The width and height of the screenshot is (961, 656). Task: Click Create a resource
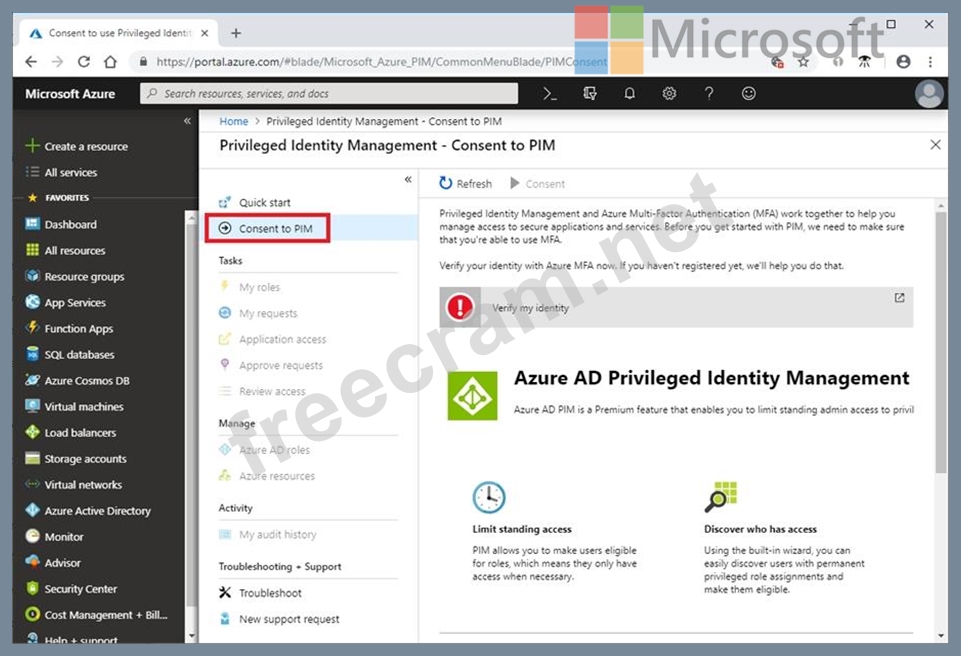tap(86, 146)
